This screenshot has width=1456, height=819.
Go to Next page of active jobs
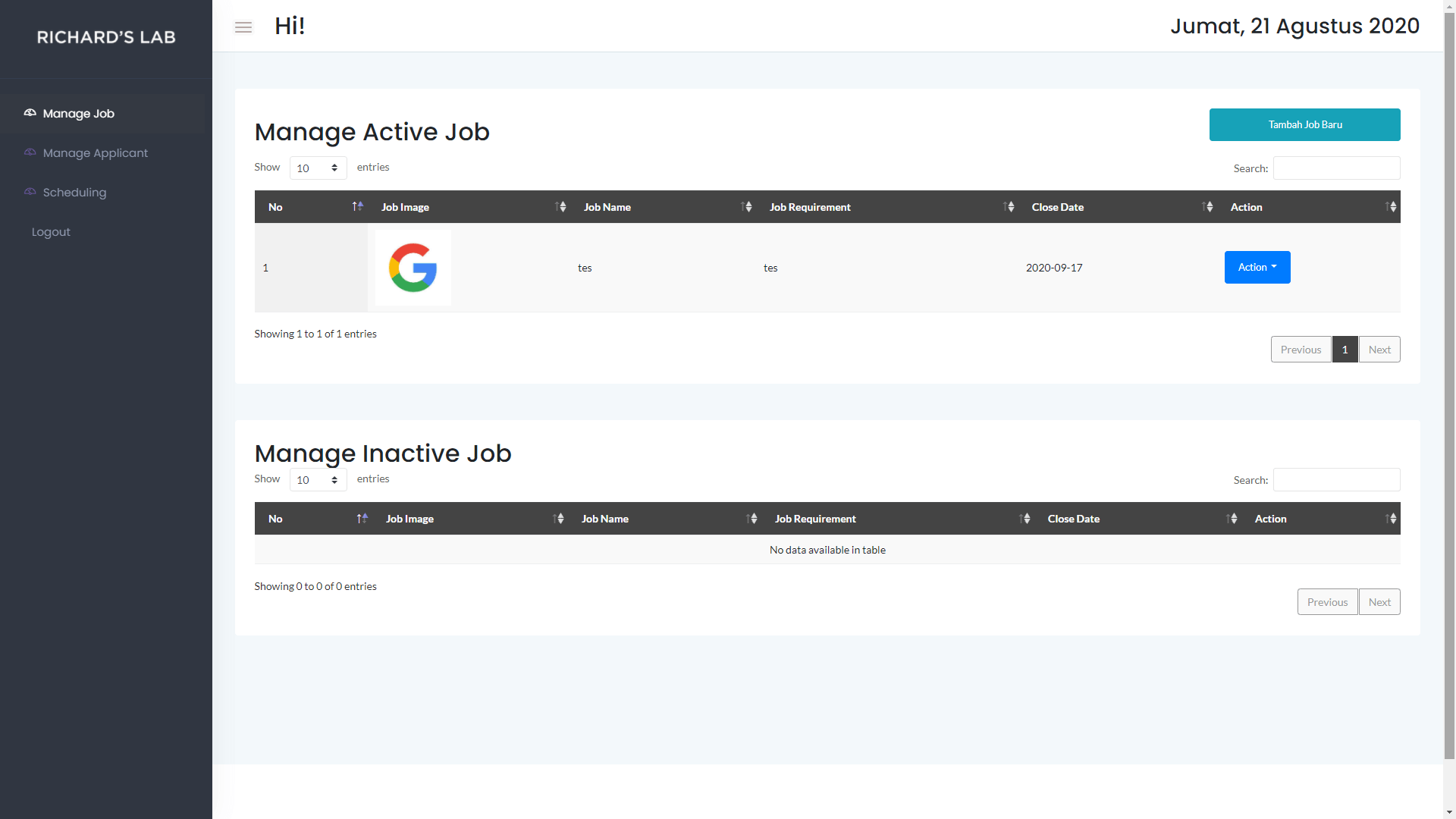1379,350
